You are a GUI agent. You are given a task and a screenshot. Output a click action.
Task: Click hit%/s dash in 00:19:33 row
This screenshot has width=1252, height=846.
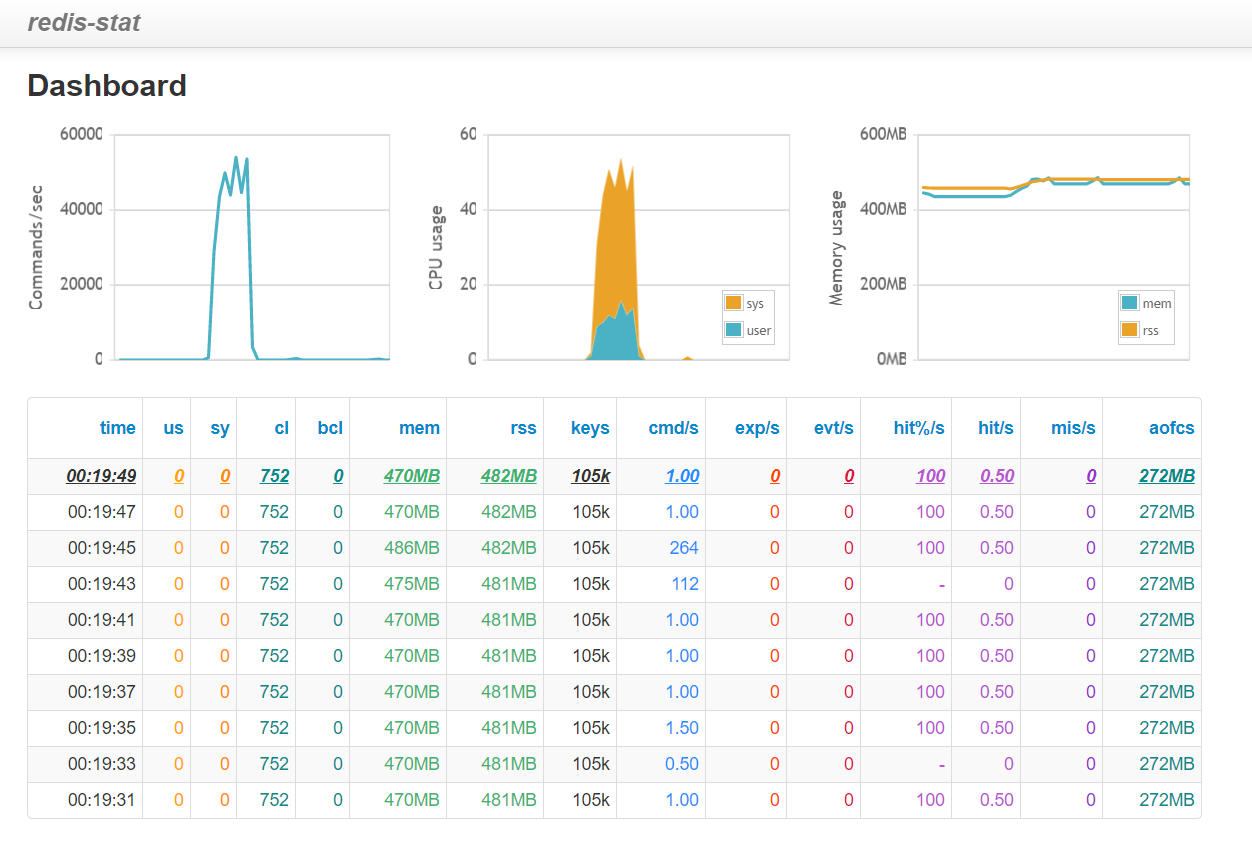click(x=942, y=764)
